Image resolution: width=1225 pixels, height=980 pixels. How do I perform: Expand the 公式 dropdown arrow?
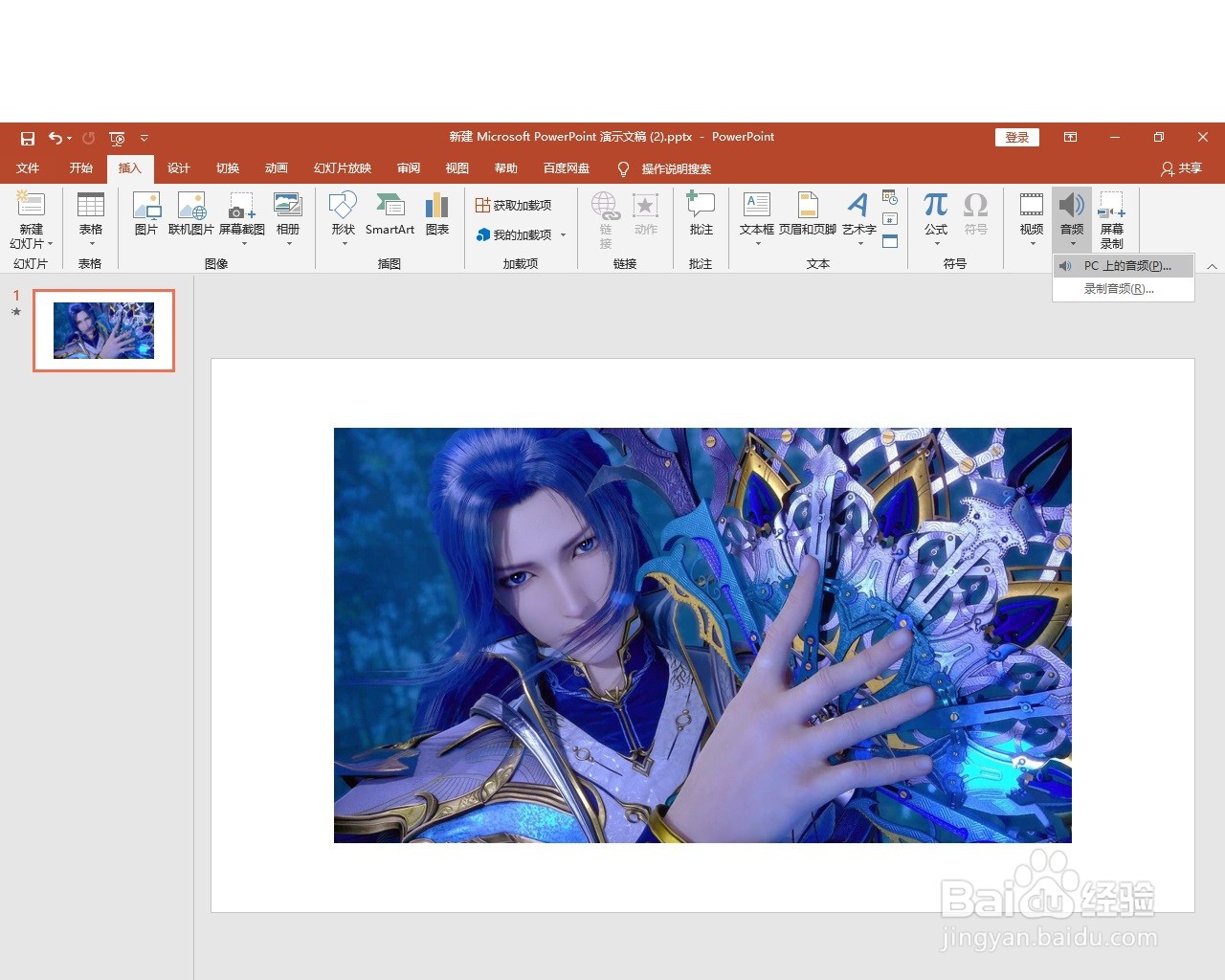click(936, 243)
